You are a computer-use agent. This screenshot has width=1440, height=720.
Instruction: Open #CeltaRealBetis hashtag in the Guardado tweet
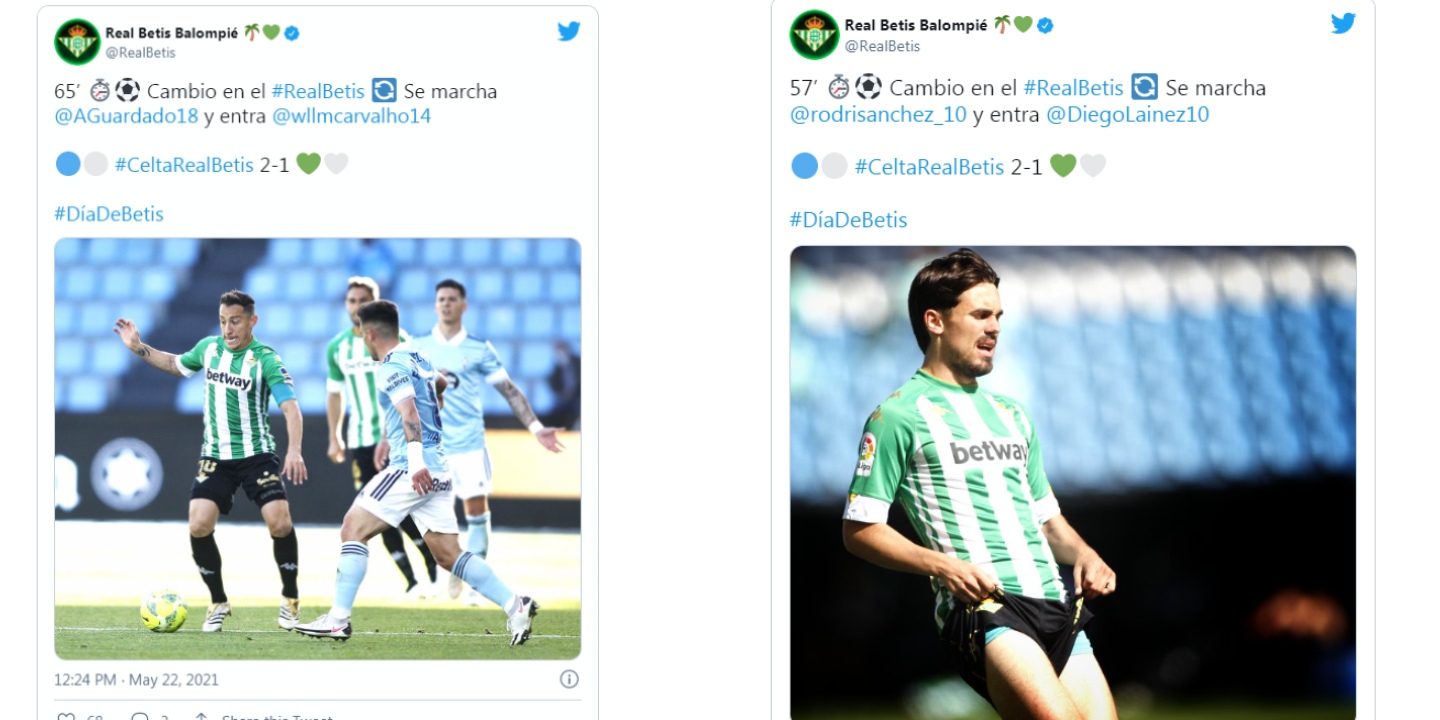[x=184, y=165]
